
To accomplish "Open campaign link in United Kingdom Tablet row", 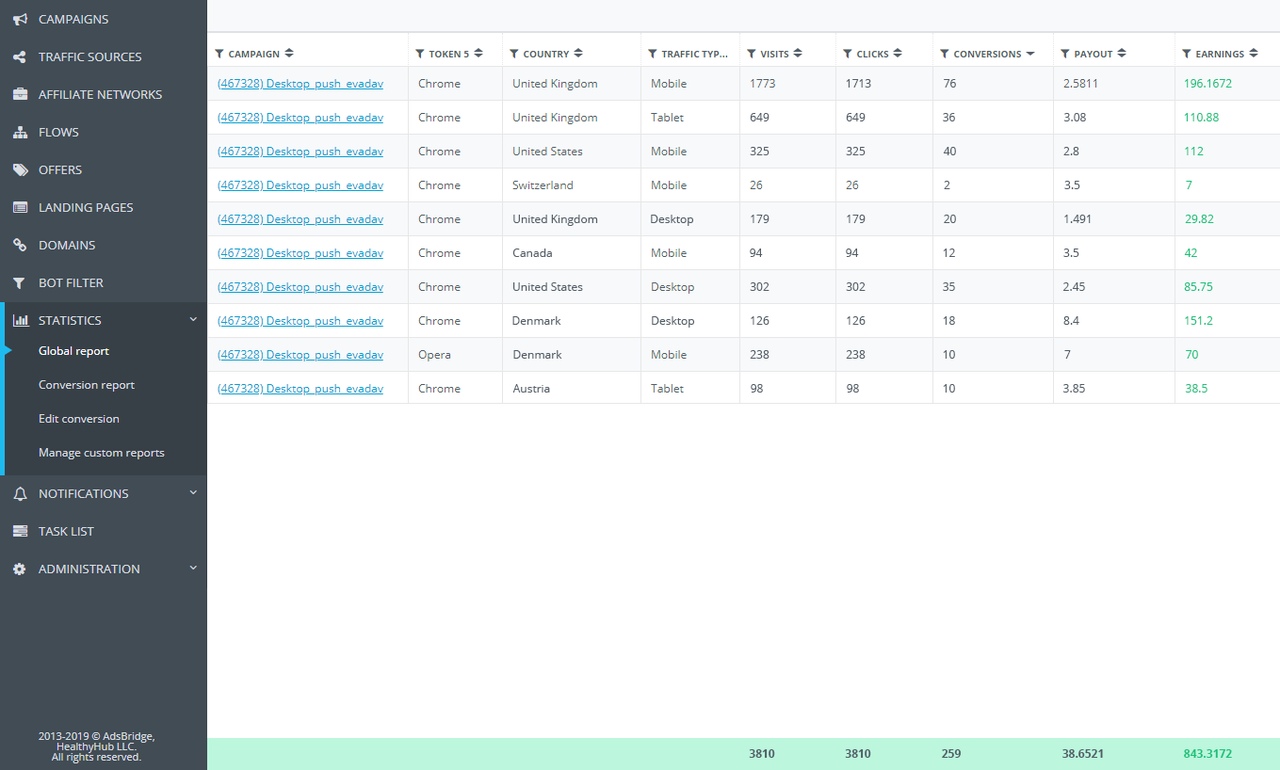I will [x=300, y=118].
